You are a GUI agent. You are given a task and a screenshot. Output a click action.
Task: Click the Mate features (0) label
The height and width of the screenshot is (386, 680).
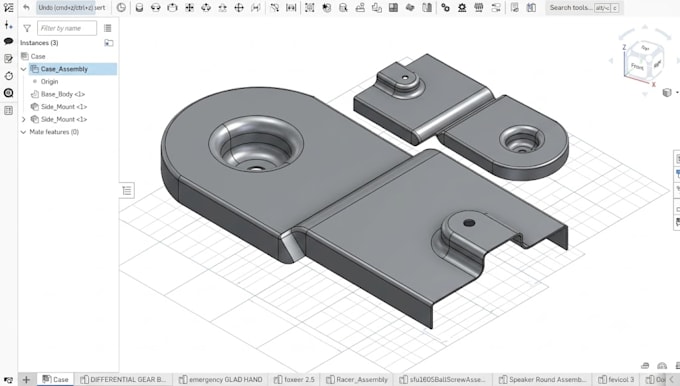(x=54, y=132)
